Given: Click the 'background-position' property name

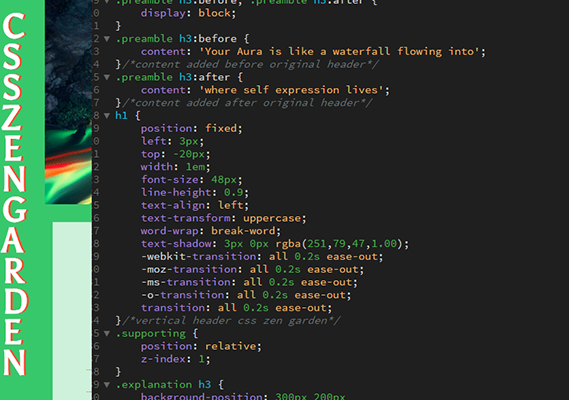Looking at the screenshot, I should click(x=201, y=396).
